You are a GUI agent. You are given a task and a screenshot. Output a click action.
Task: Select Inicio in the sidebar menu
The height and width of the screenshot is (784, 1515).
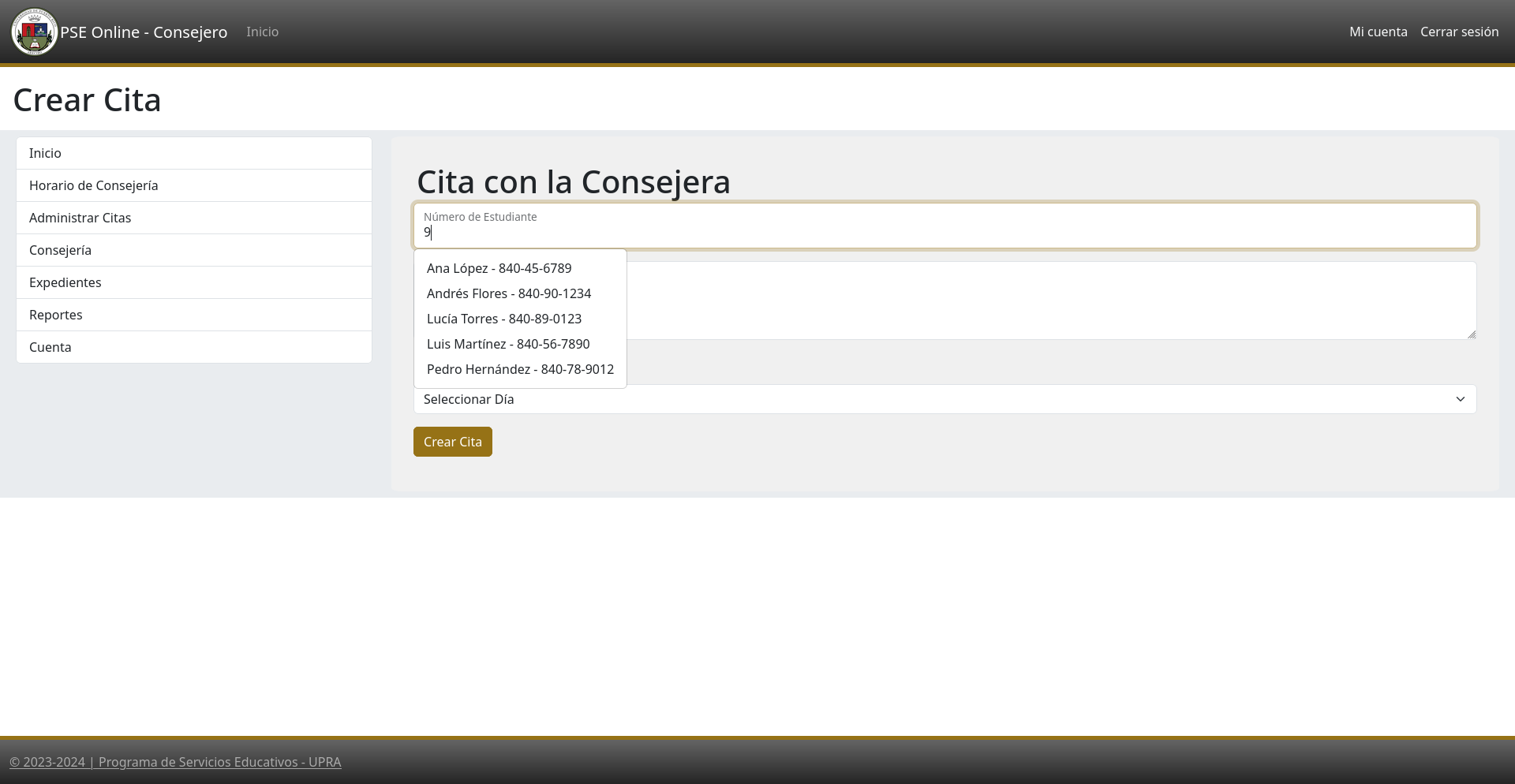[194, 153]
